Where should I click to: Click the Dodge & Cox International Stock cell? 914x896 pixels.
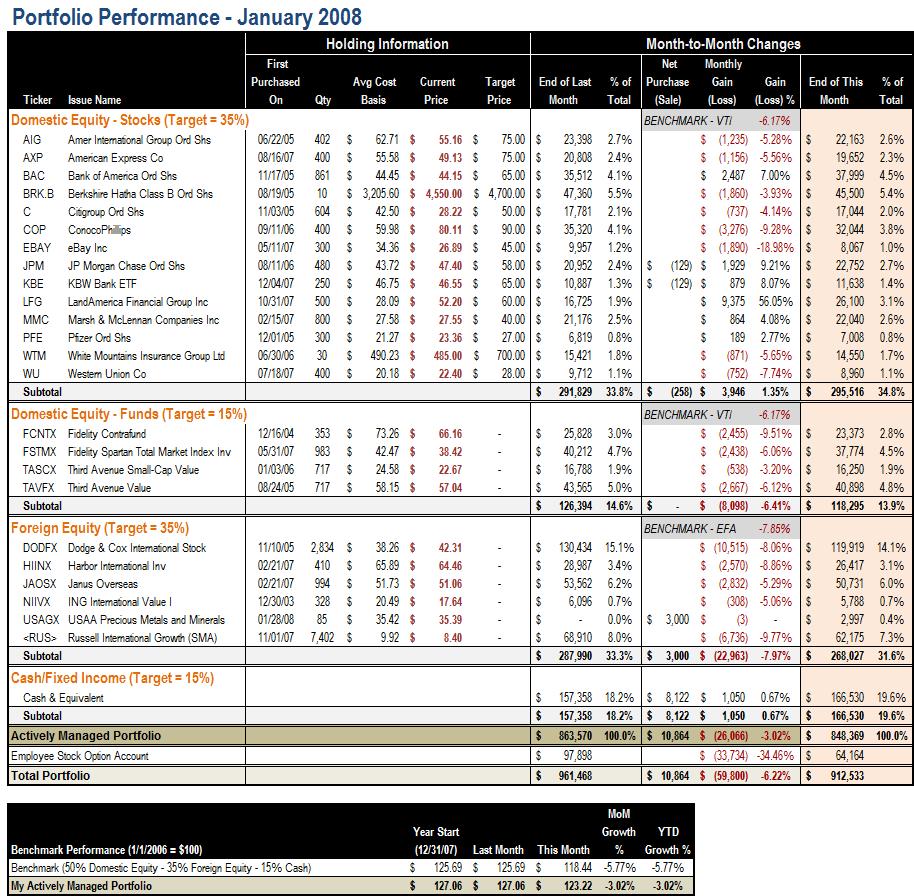(x=137, y=548)
